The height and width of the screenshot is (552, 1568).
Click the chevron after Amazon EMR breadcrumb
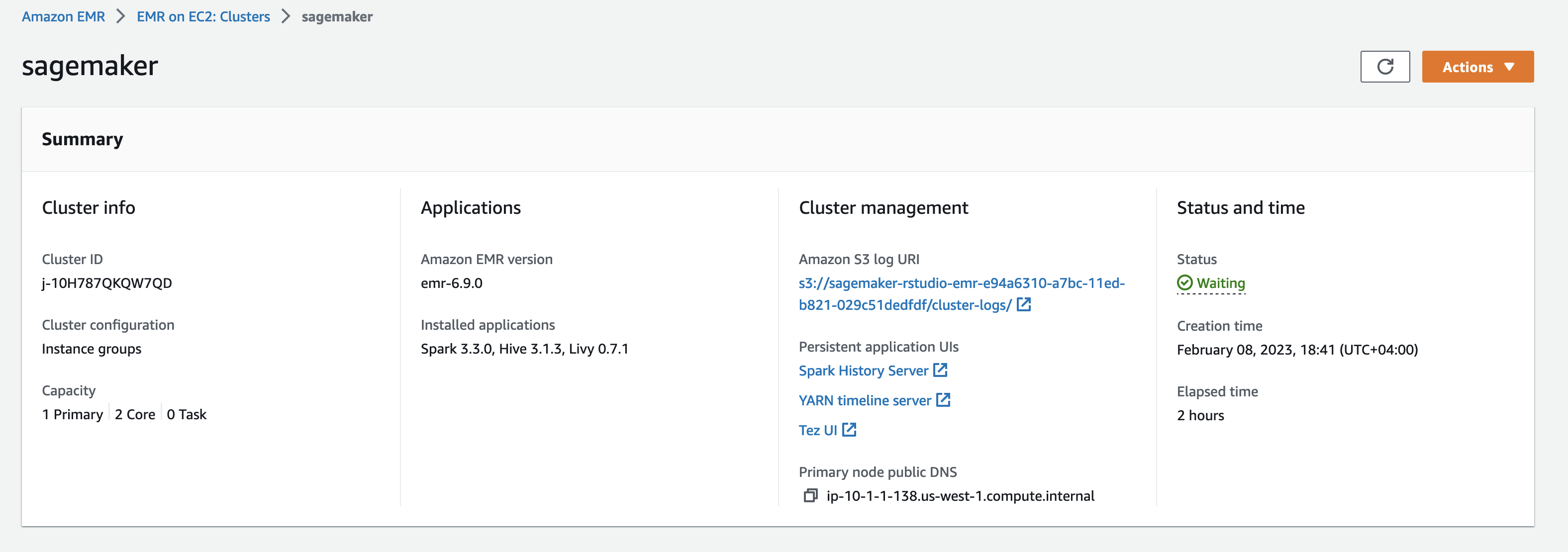pos(120,16)
